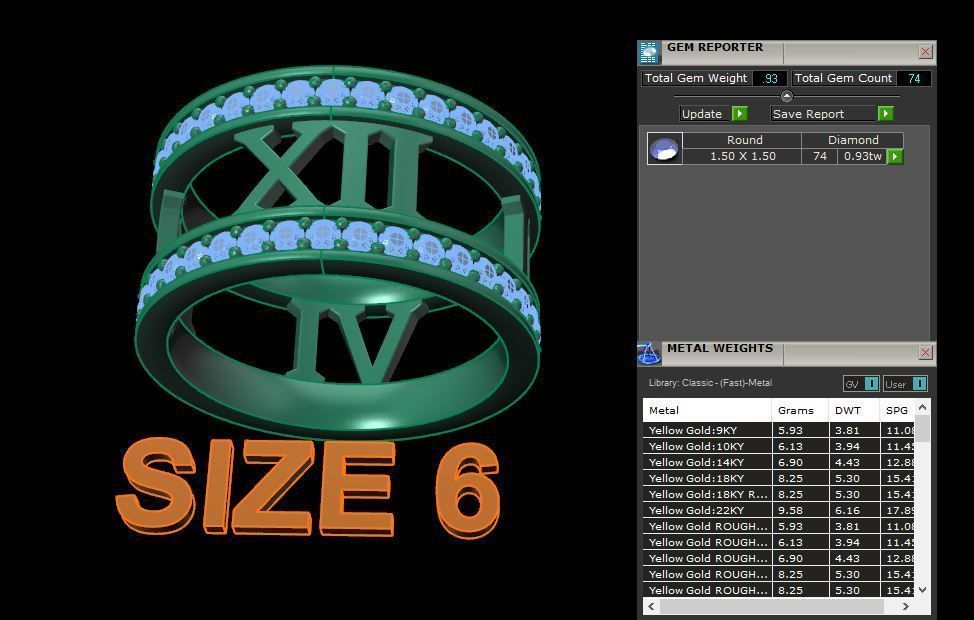Click the '1.50 X 1.50' gem size cell
Image resolution: width=974 pixels, height=620 pixels.
742,157
